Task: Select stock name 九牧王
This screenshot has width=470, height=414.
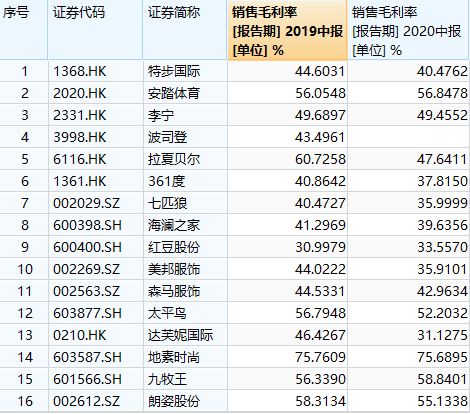Action: tap(167, 379)
